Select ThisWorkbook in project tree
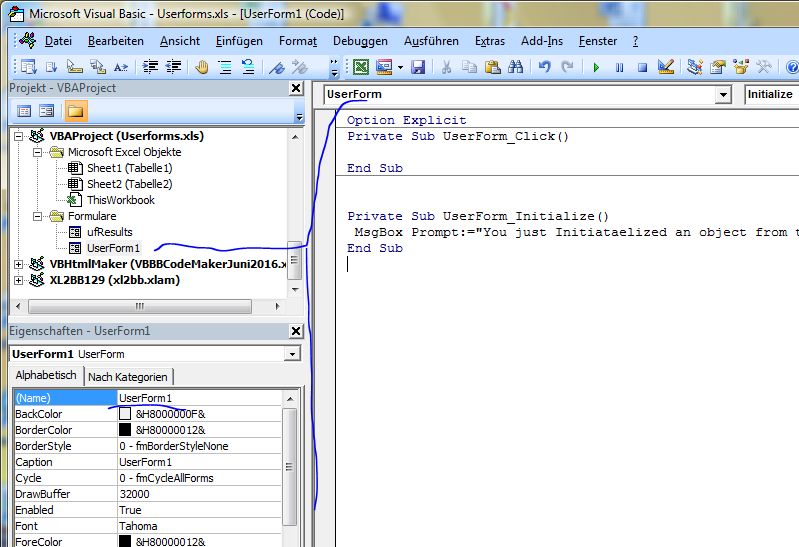This screenshot has width=799, height=547. tap(121, 200)
